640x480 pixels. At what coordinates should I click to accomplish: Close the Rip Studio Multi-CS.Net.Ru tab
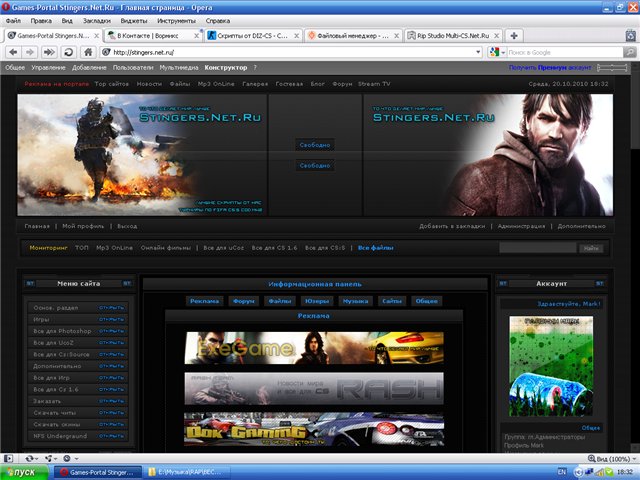point(496,36)
